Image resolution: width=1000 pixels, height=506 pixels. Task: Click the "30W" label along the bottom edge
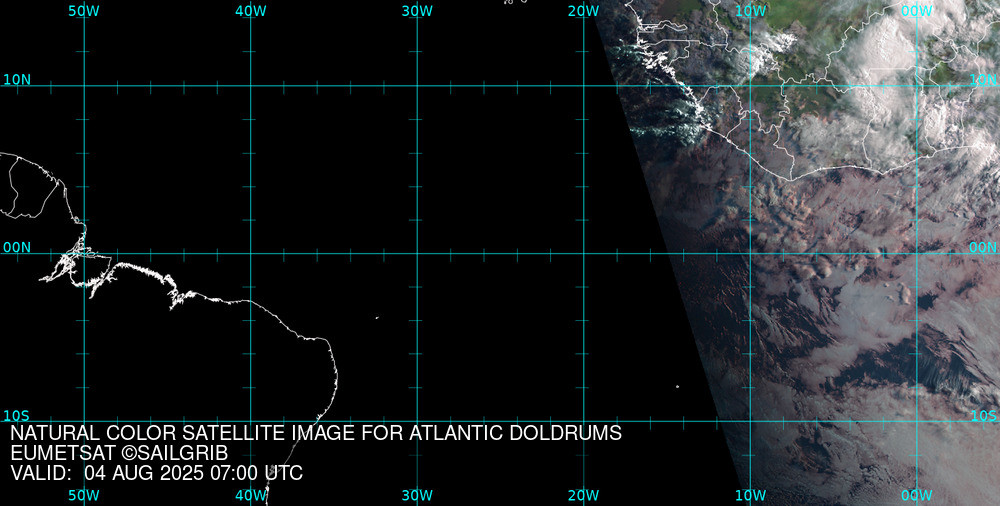(x=417, y=496)
